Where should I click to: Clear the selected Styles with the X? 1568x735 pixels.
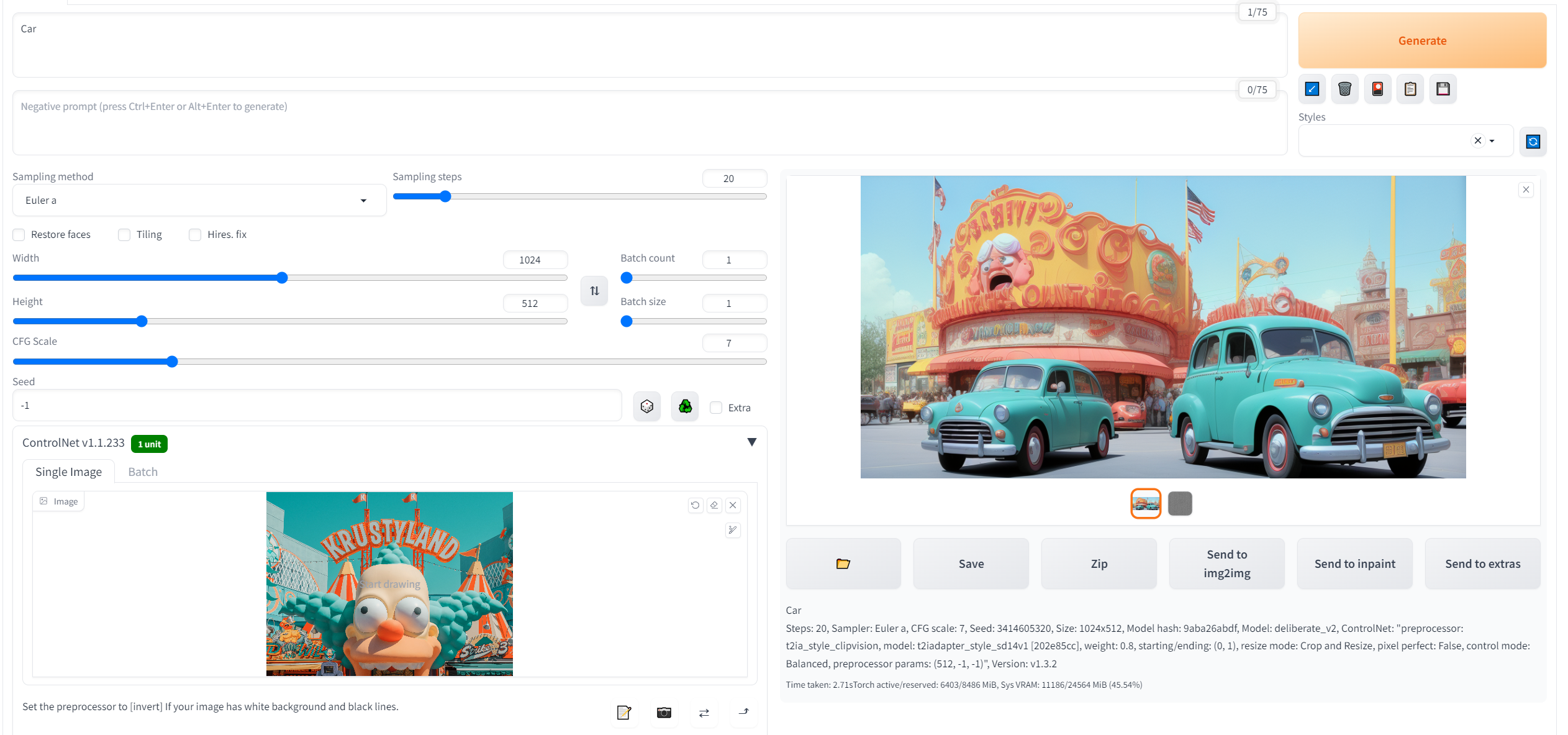coord(1478,140)
